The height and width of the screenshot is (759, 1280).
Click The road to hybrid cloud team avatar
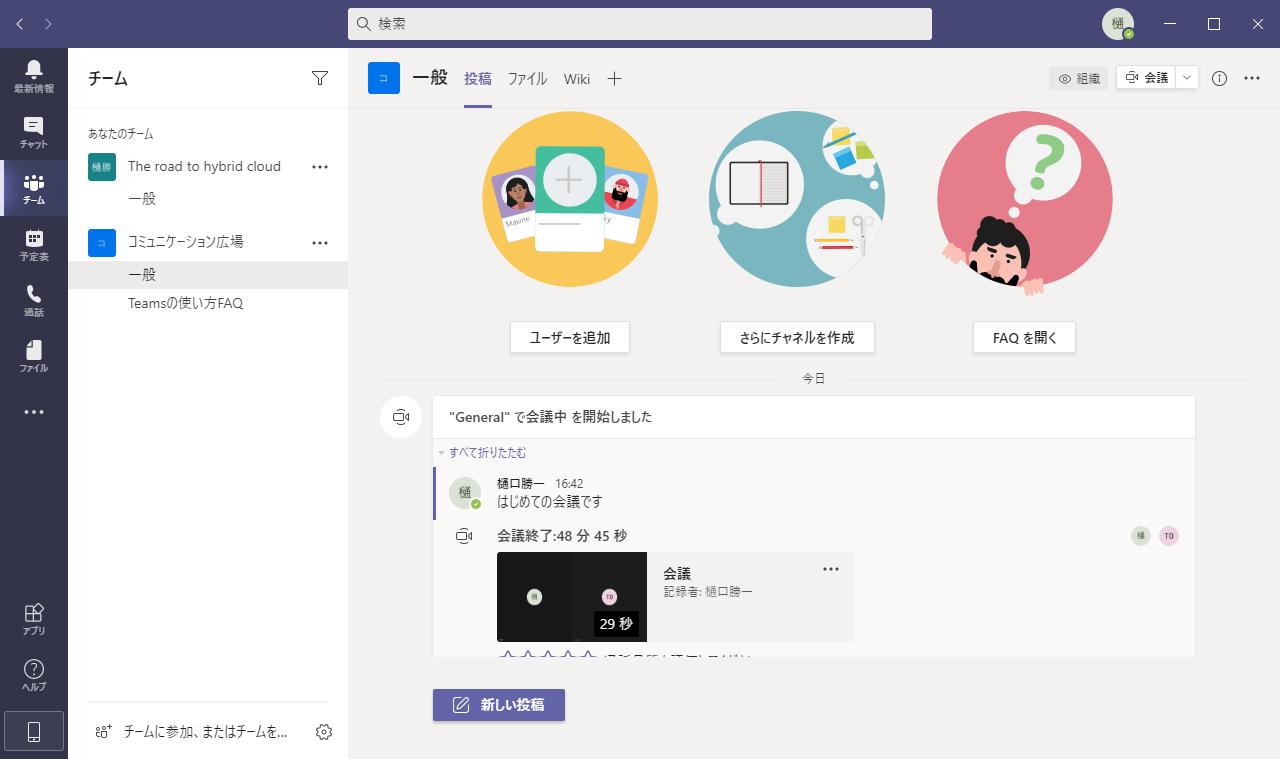102,167
